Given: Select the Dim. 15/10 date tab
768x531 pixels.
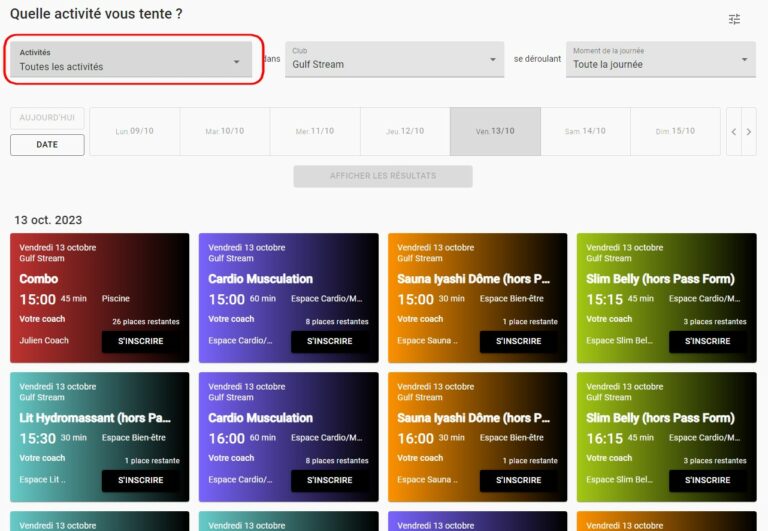Looking at the screenshot, I should click(x=675, y=131).
